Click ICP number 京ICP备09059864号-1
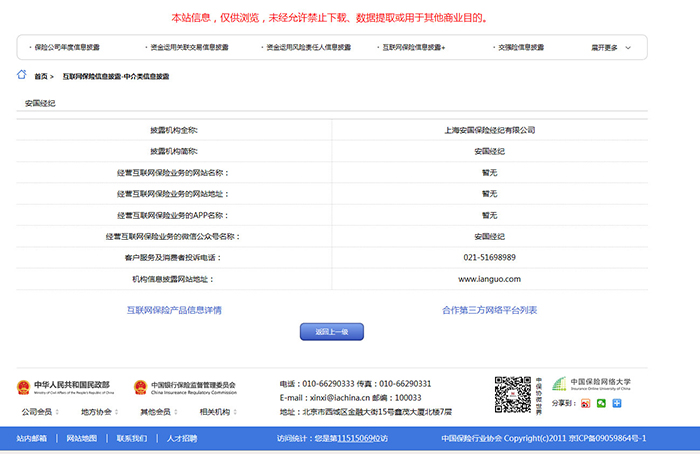The width and height of the screenshot is (700, 454). coord(608,438)
